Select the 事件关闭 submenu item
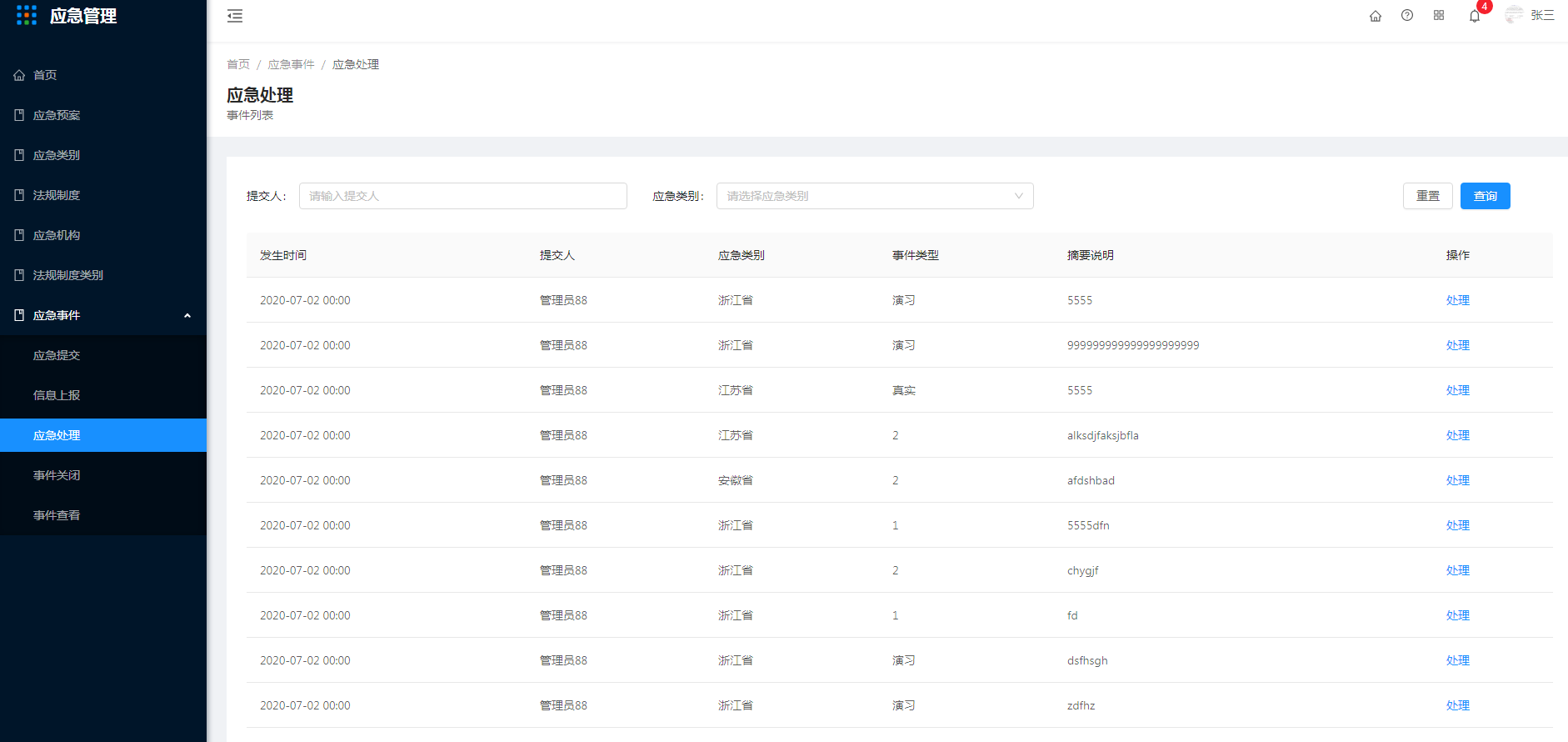Viewport: 1568px width, 742px height. point(103,475)
